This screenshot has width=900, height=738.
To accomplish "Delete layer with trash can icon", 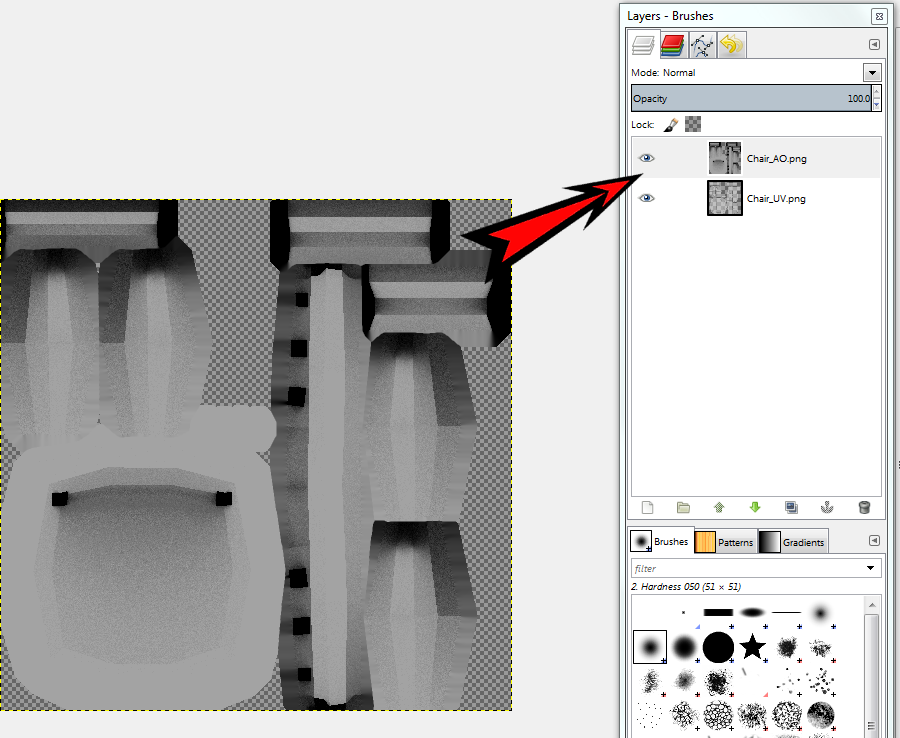I will click(x=864, y=507).
